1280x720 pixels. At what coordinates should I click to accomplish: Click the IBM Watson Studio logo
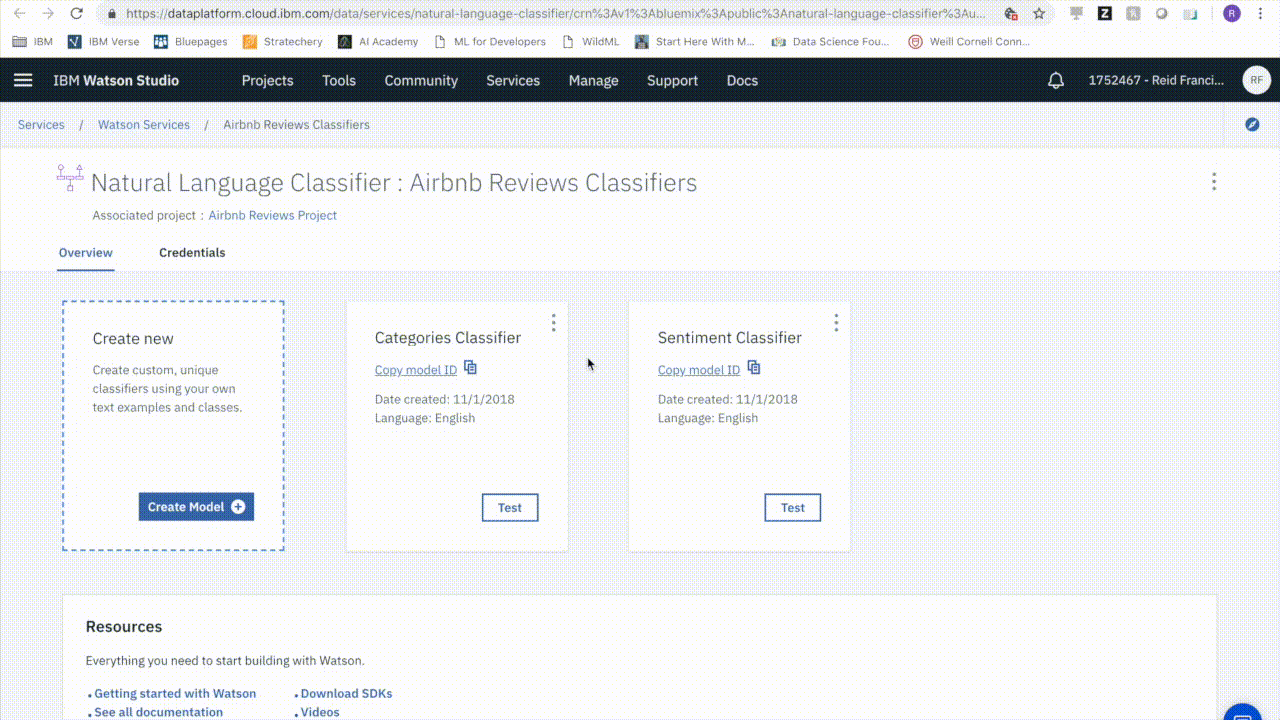(x=116, y=80)
